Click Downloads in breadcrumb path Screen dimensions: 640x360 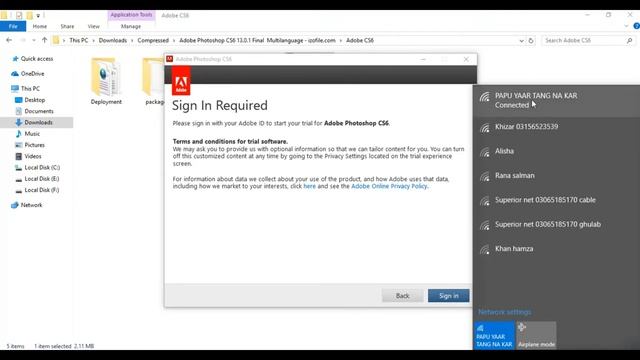[x=113, y=40]
